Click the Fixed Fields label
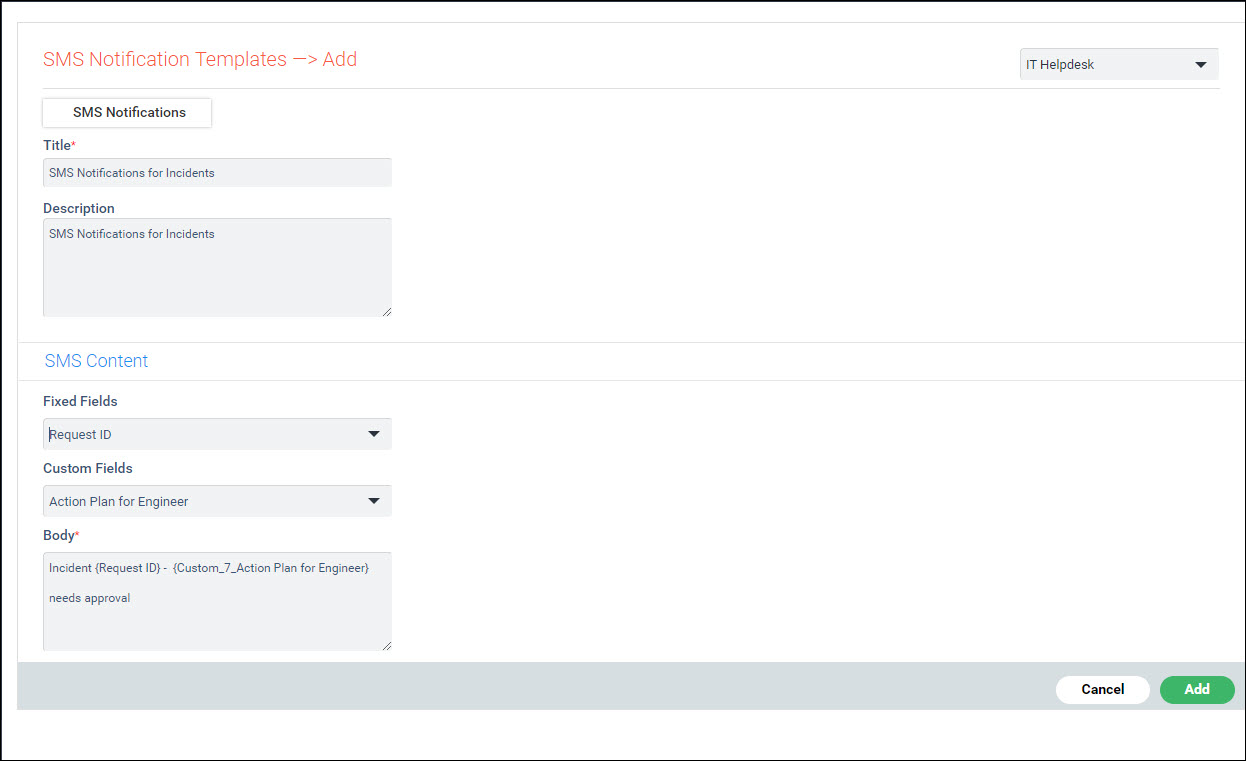 [x=80, y=401]
